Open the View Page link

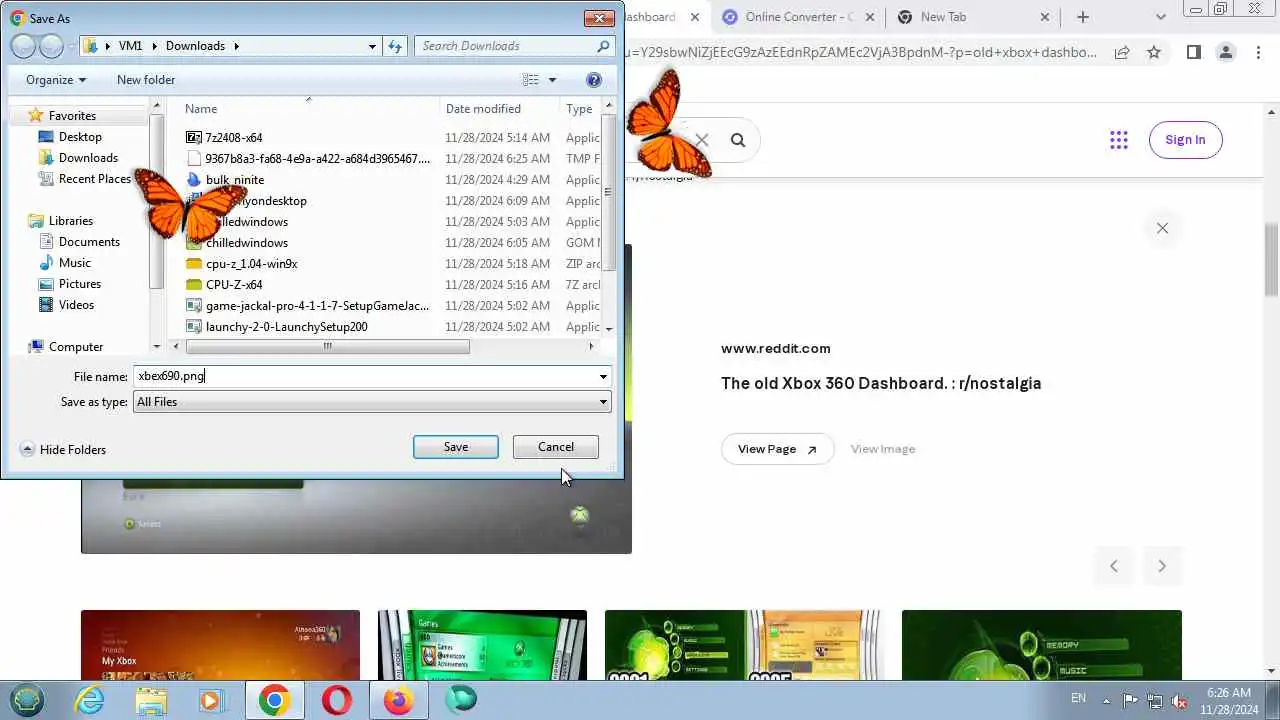click(x=777, y=449)
